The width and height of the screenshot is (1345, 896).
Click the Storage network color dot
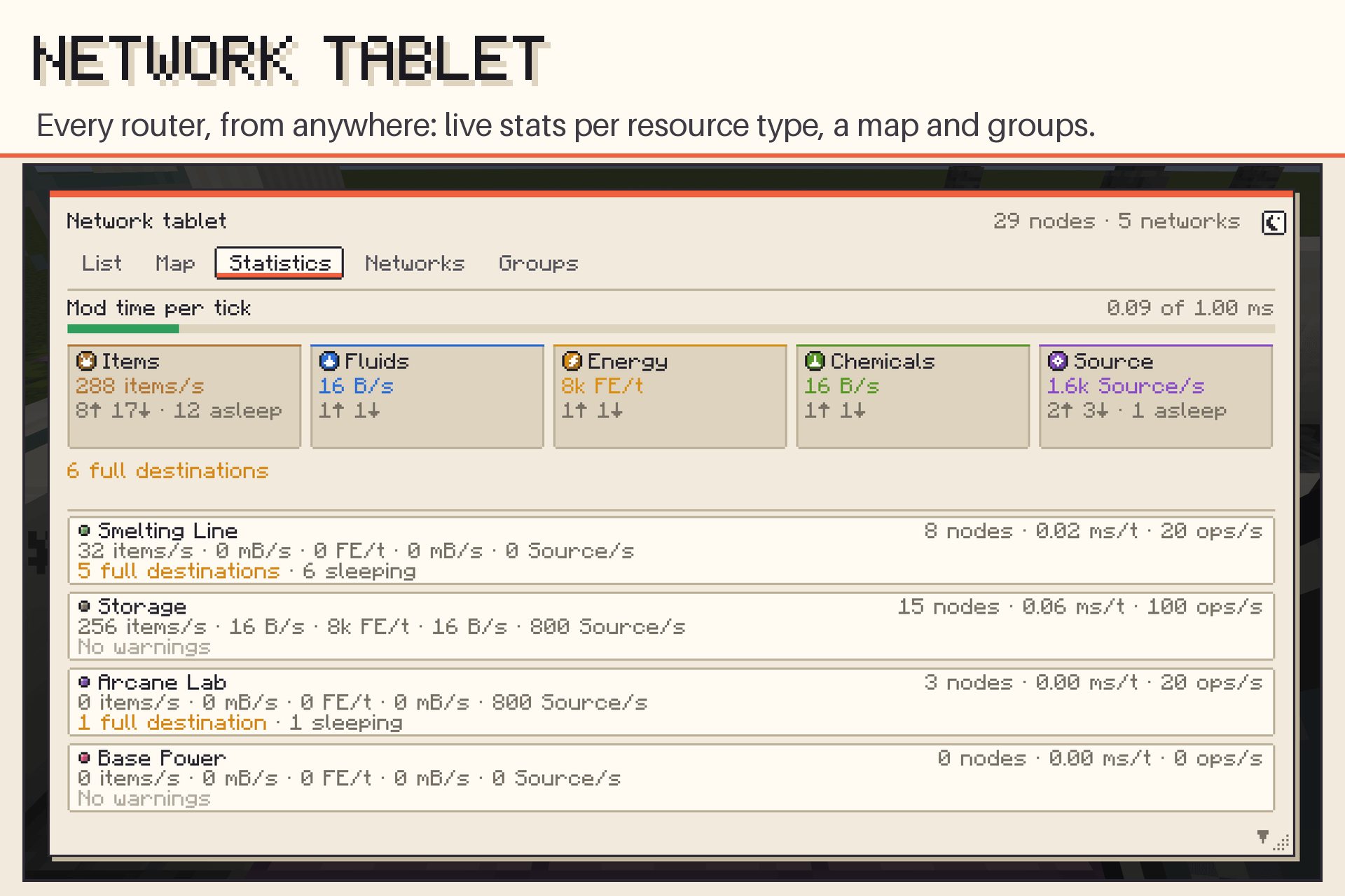coord(84,606)
